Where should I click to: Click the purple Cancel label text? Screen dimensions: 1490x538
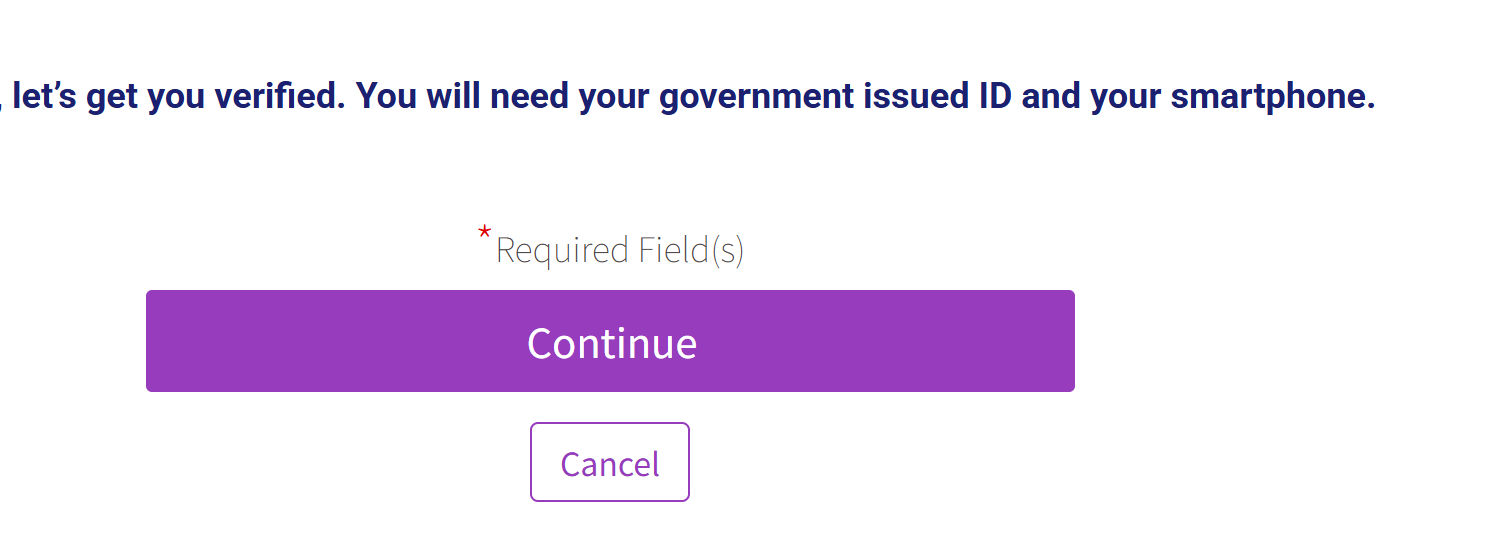click(x=610, y=464)
